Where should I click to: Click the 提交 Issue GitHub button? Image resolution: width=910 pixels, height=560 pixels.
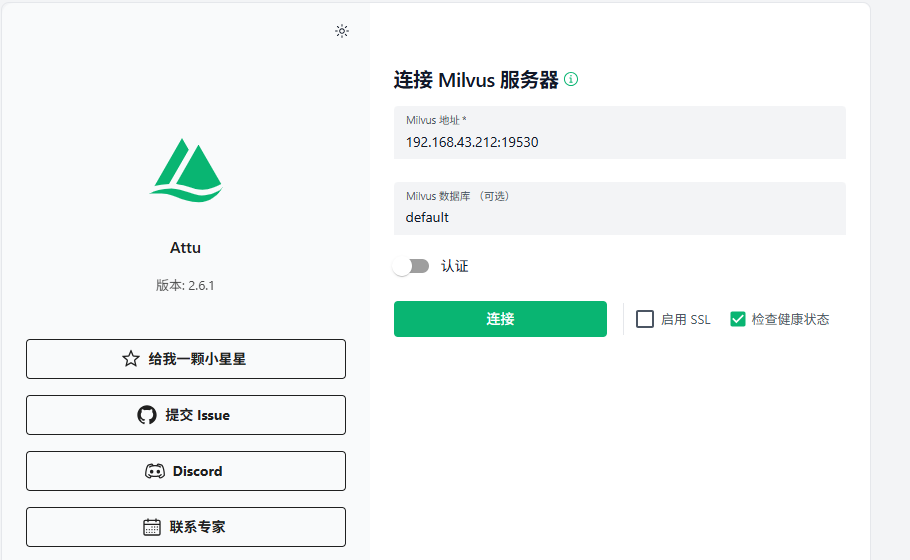[186, 415]
